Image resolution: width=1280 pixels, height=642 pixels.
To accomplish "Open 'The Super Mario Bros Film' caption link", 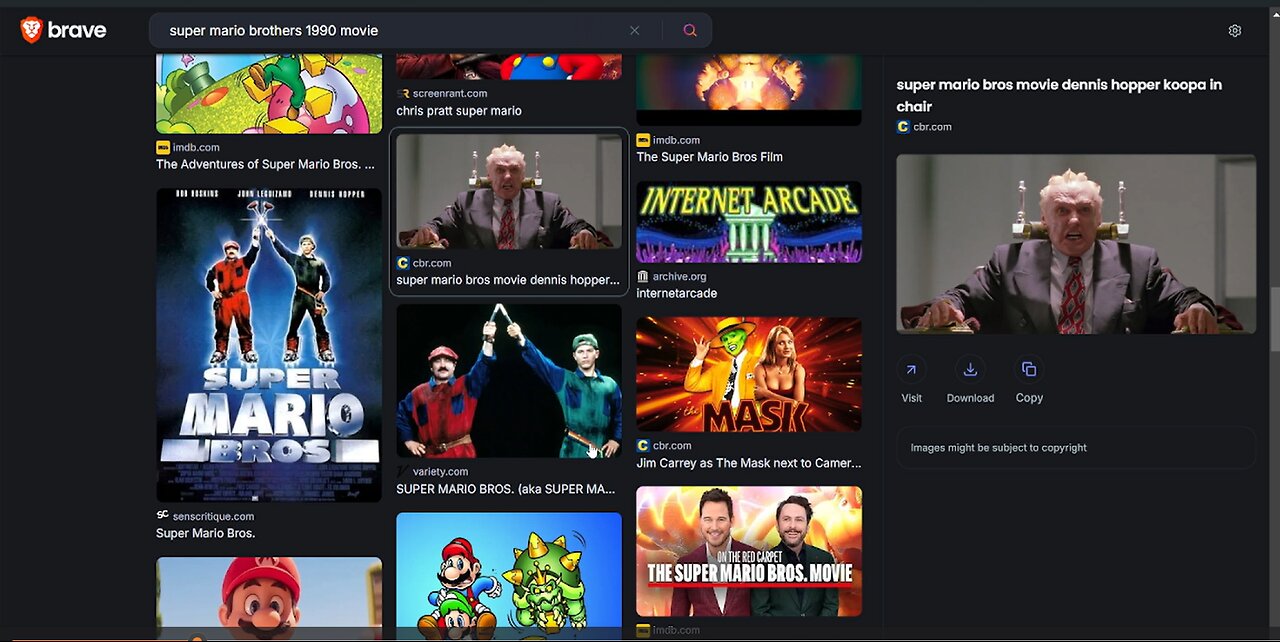I will (x=710, y=157).
